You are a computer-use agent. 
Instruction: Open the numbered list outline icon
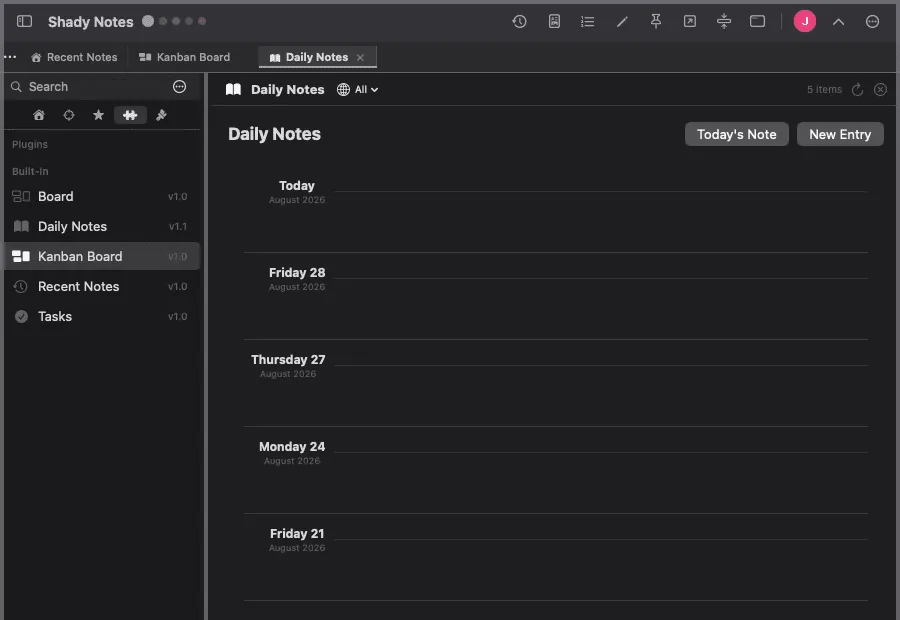point(587,22)
